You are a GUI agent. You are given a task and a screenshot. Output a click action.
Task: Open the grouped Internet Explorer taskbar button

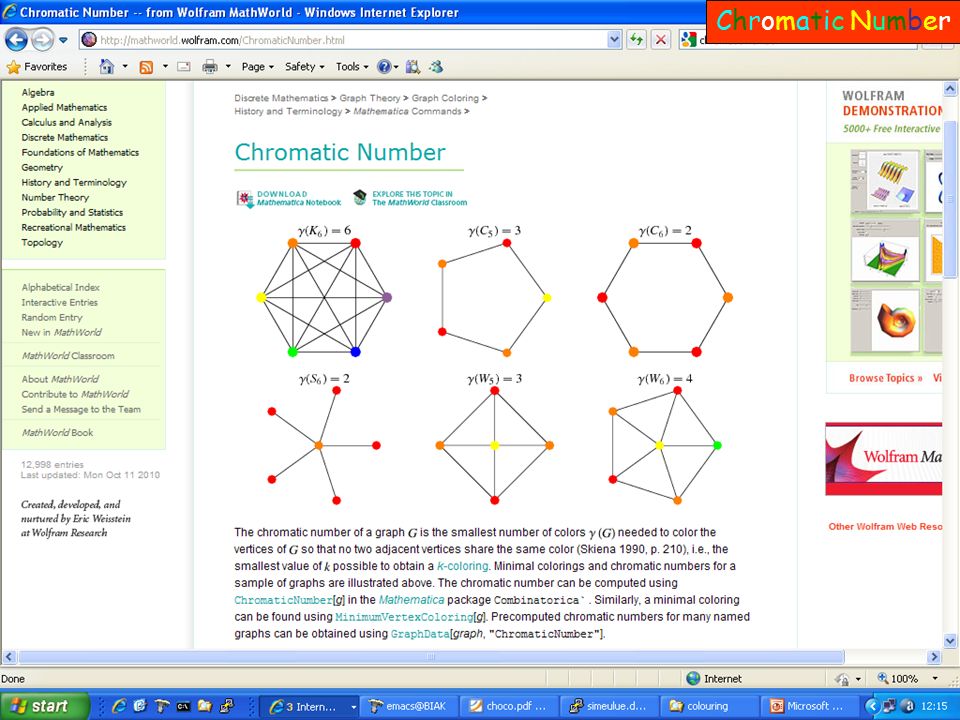[x=313, y=706]
